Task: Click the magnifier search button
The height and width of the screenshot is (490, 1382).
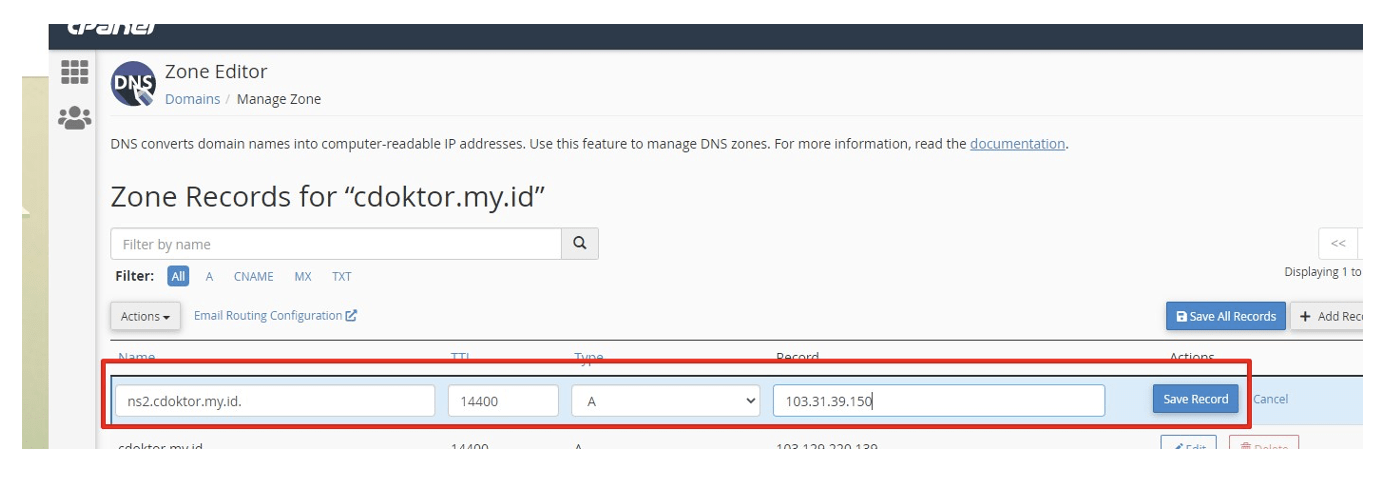Action: pyautogui.click(x=580, y=244)
